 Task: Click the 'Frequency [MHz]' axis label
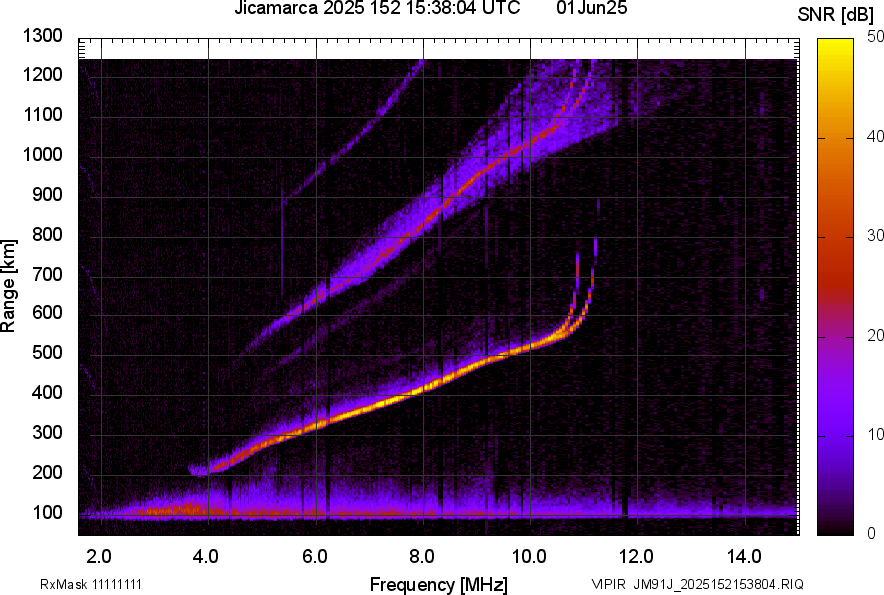[x=439, y=584]
